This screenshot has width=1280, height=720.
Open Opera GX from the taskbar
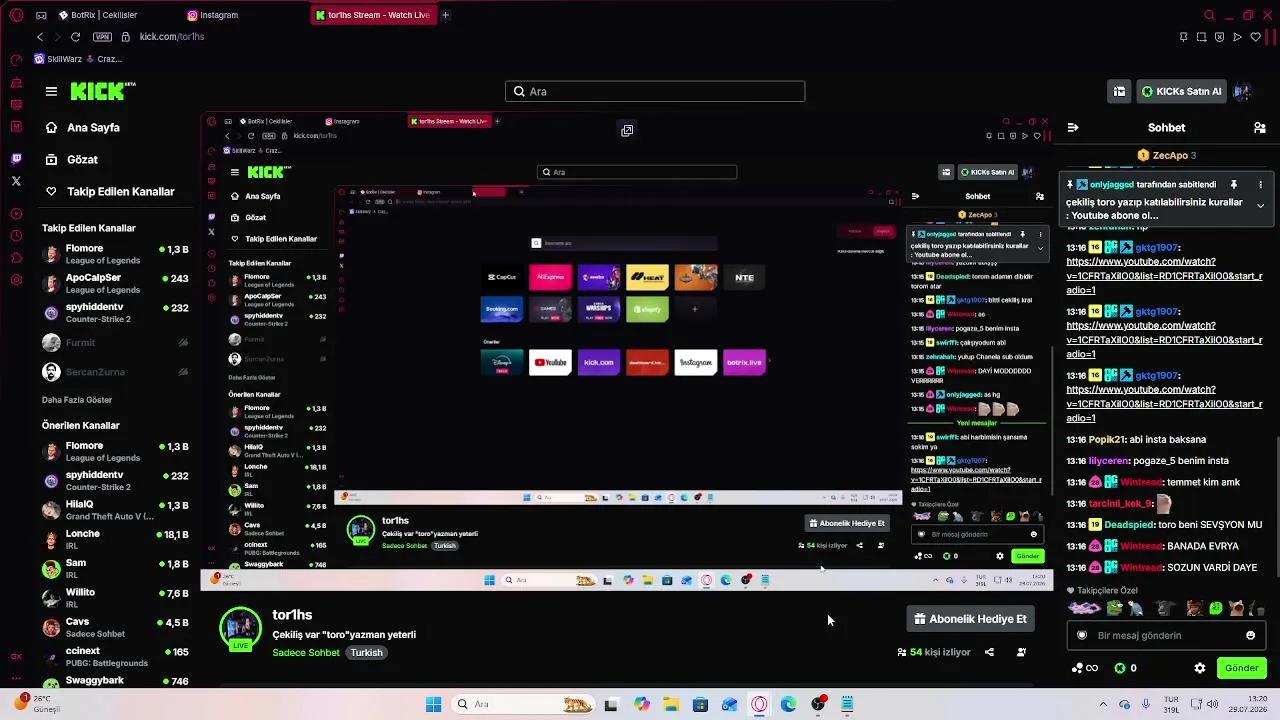coord(759,704)
